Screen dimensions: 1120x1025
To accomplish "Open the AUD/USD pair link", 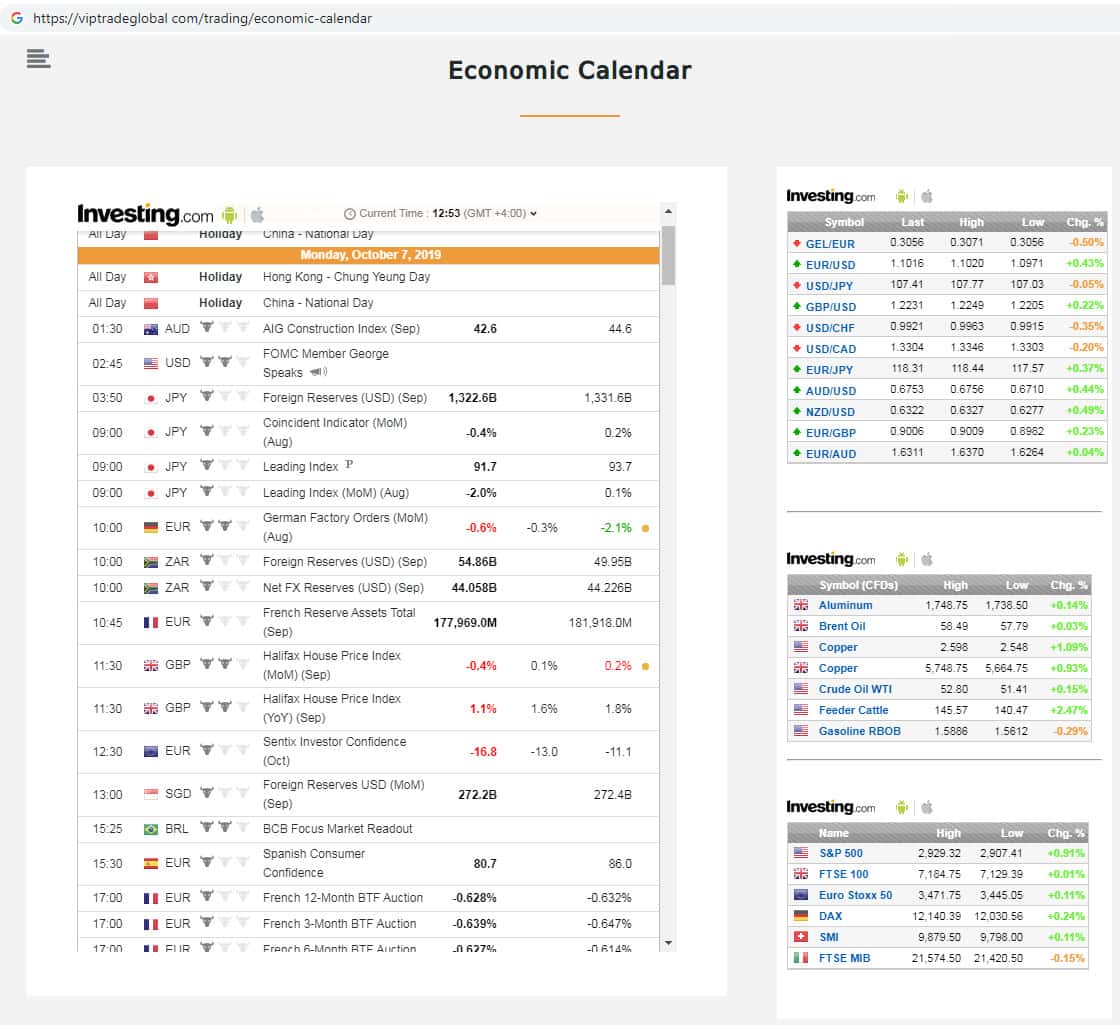I will [x=831, y=391].
